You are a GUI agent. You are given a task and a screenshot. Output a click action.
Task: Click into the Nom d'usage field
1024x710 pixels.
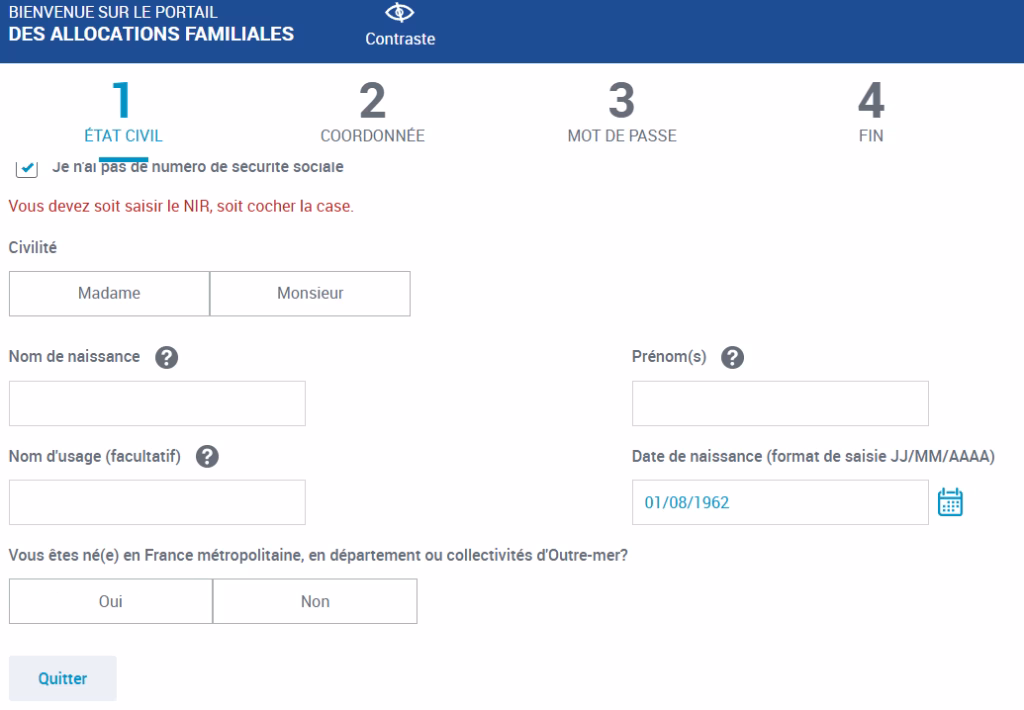(157, 502)
